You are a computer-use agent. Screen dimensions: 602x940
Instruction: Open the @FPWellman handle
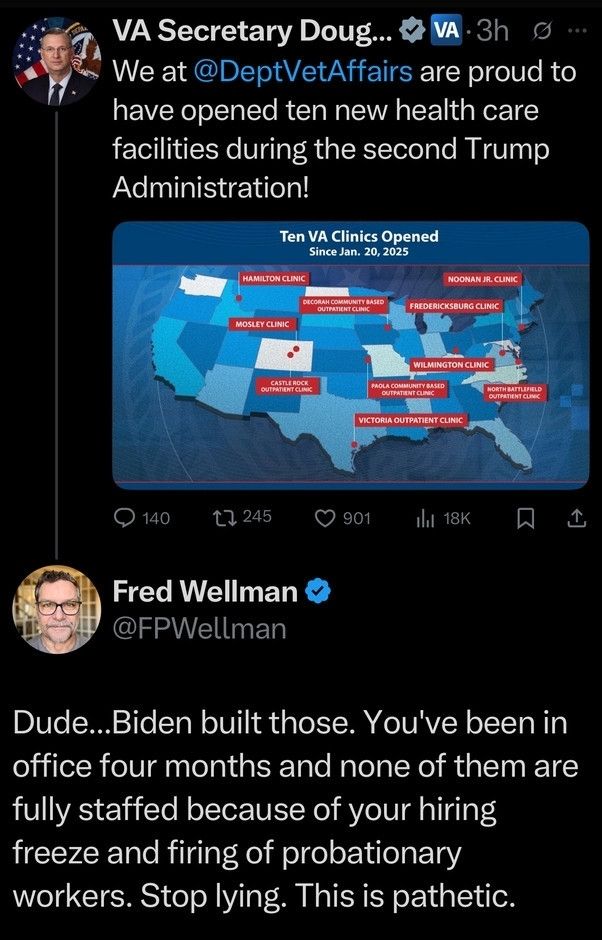[x=199, y=627]
